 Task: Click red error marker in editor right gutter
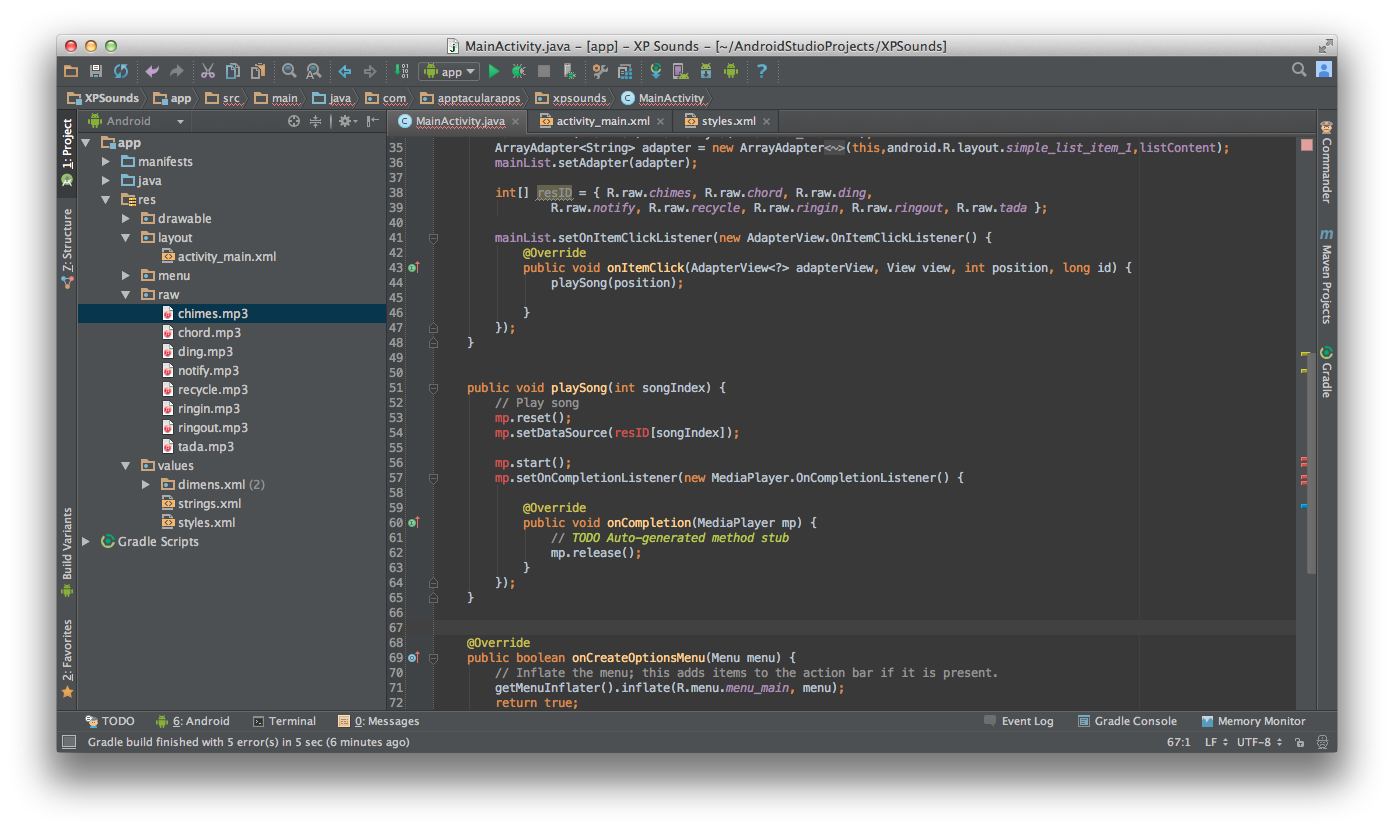(1304, 460)
